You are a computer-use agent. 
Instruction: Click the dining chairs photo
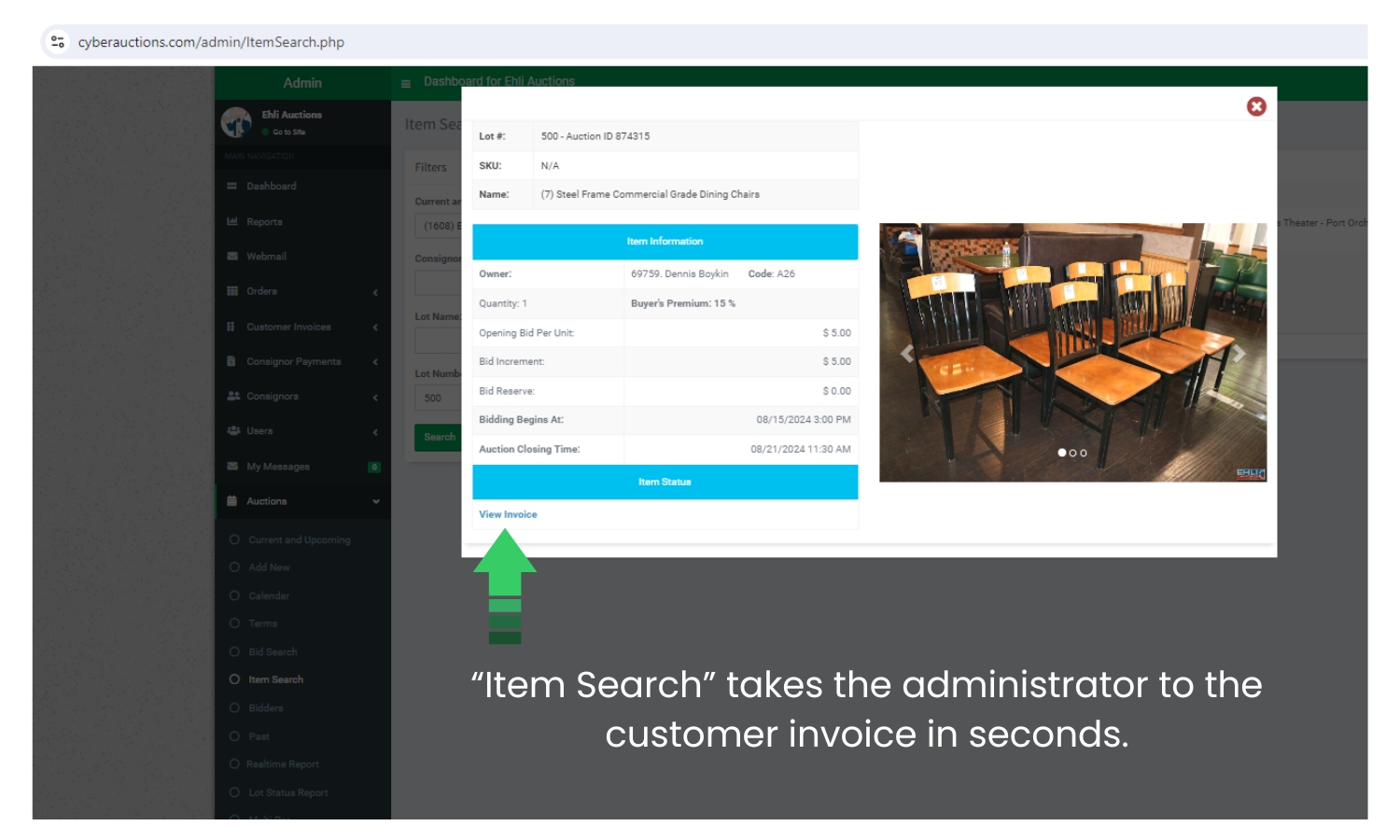[x=1072, y=352]
